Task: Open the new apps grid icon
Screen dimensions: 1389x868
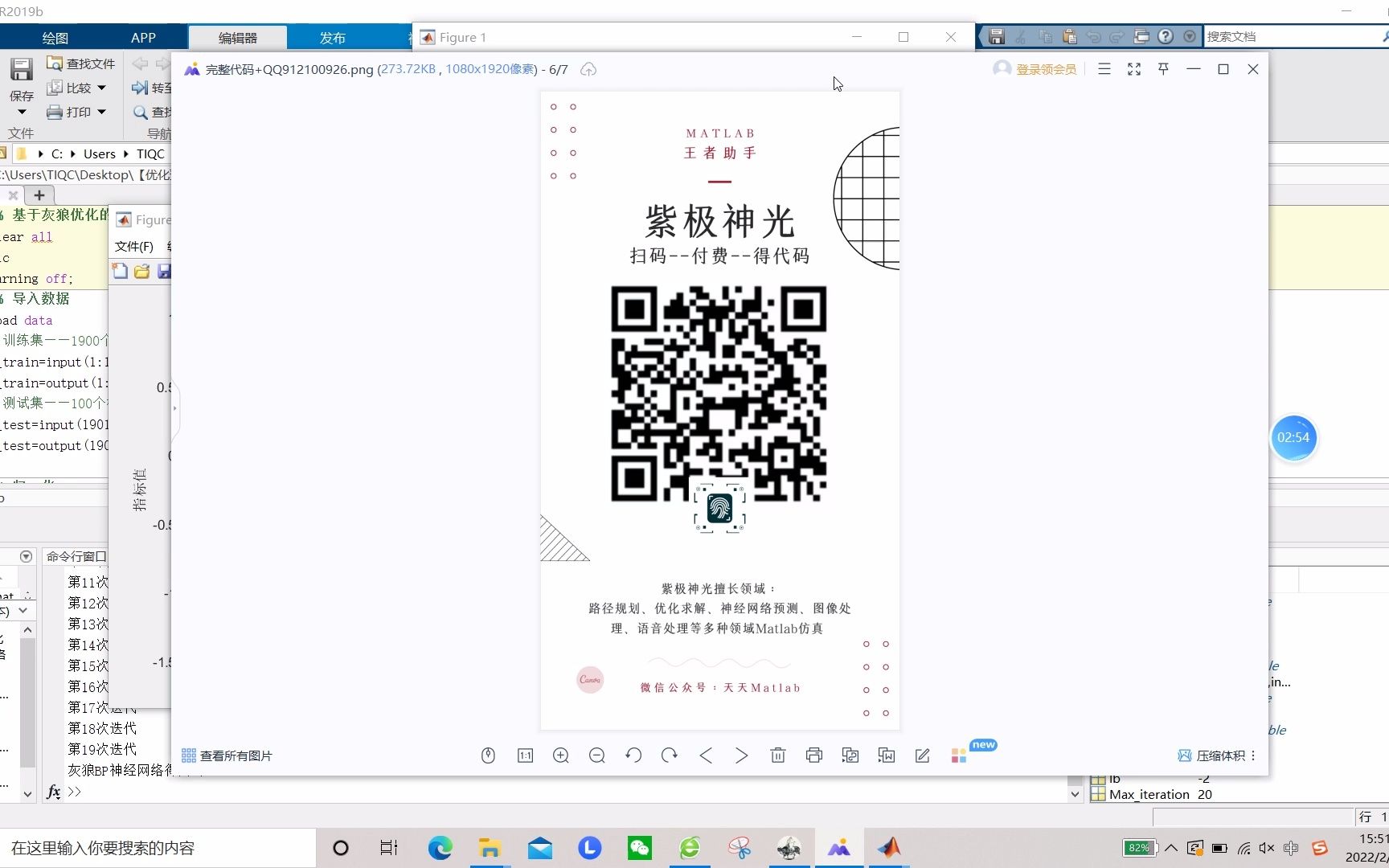Action: (x=959, y=755)
